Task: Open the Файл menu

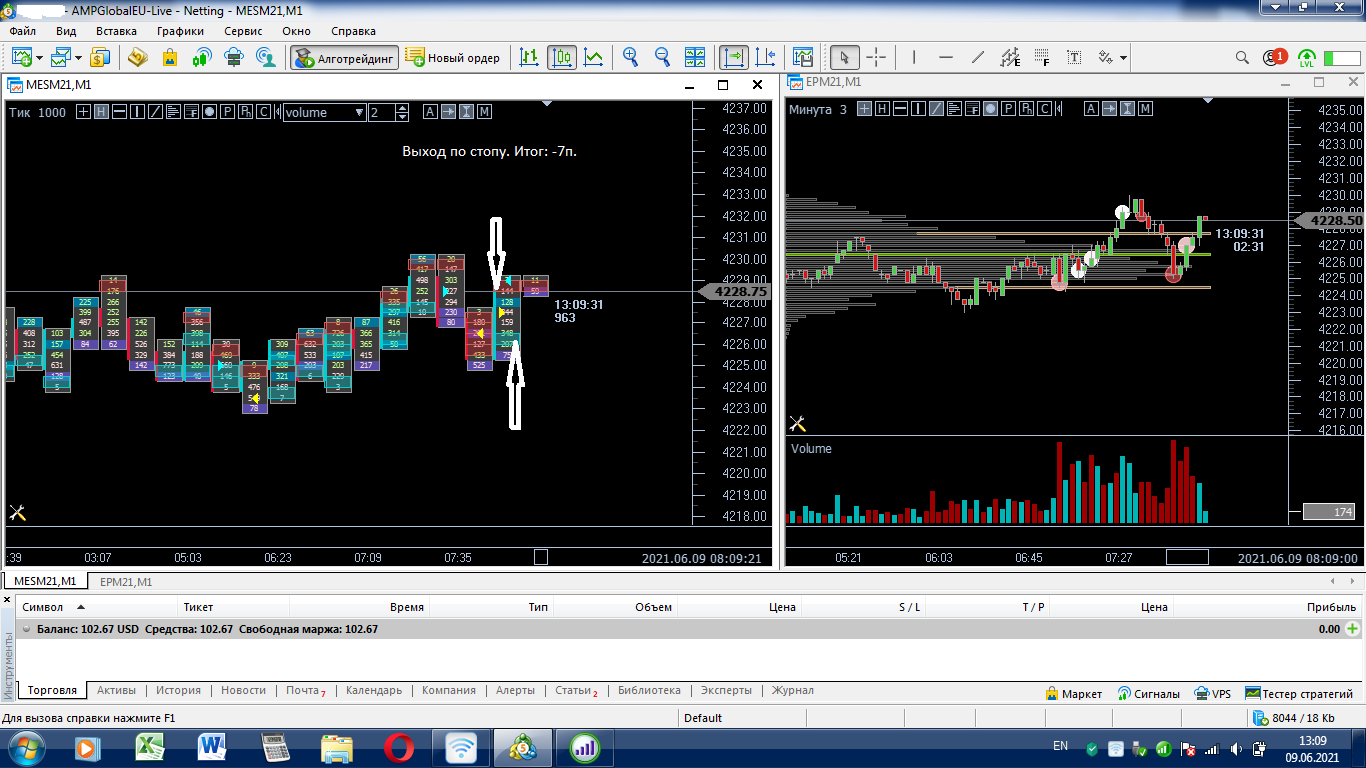Action: click(22, 31)
